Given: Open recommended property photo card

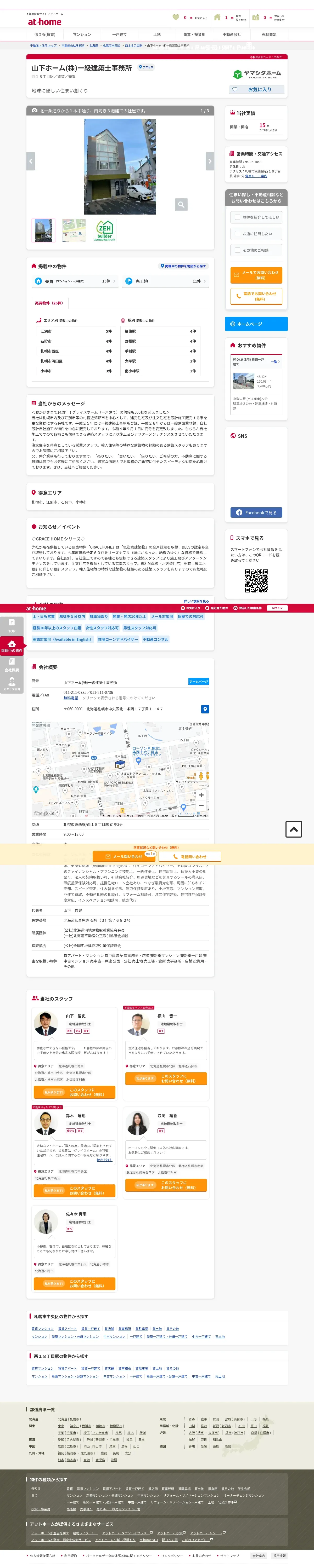Looking at the screenshot, I should [x=256, y=385].
